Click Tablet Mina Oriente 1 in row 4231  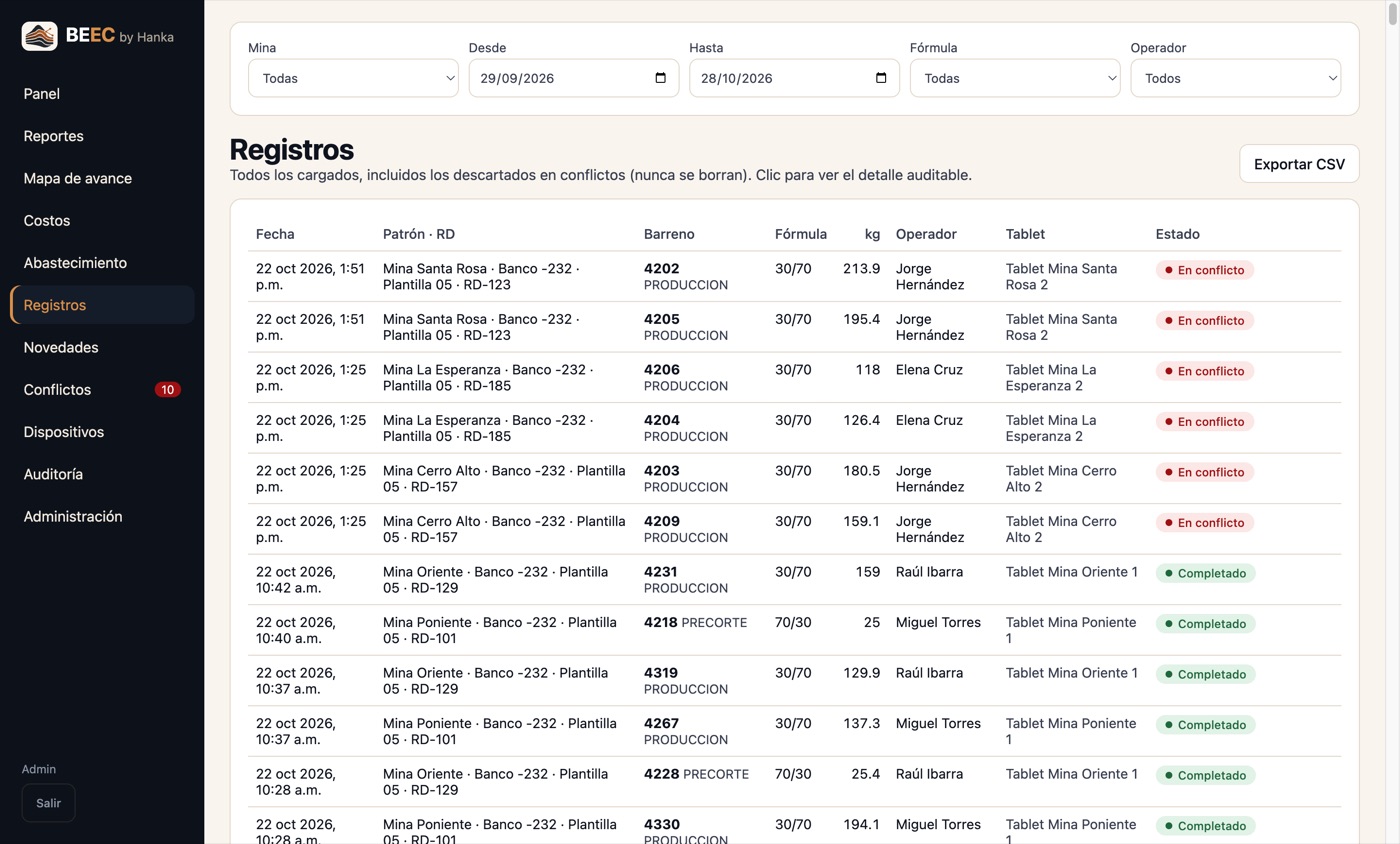(1072, 572)
